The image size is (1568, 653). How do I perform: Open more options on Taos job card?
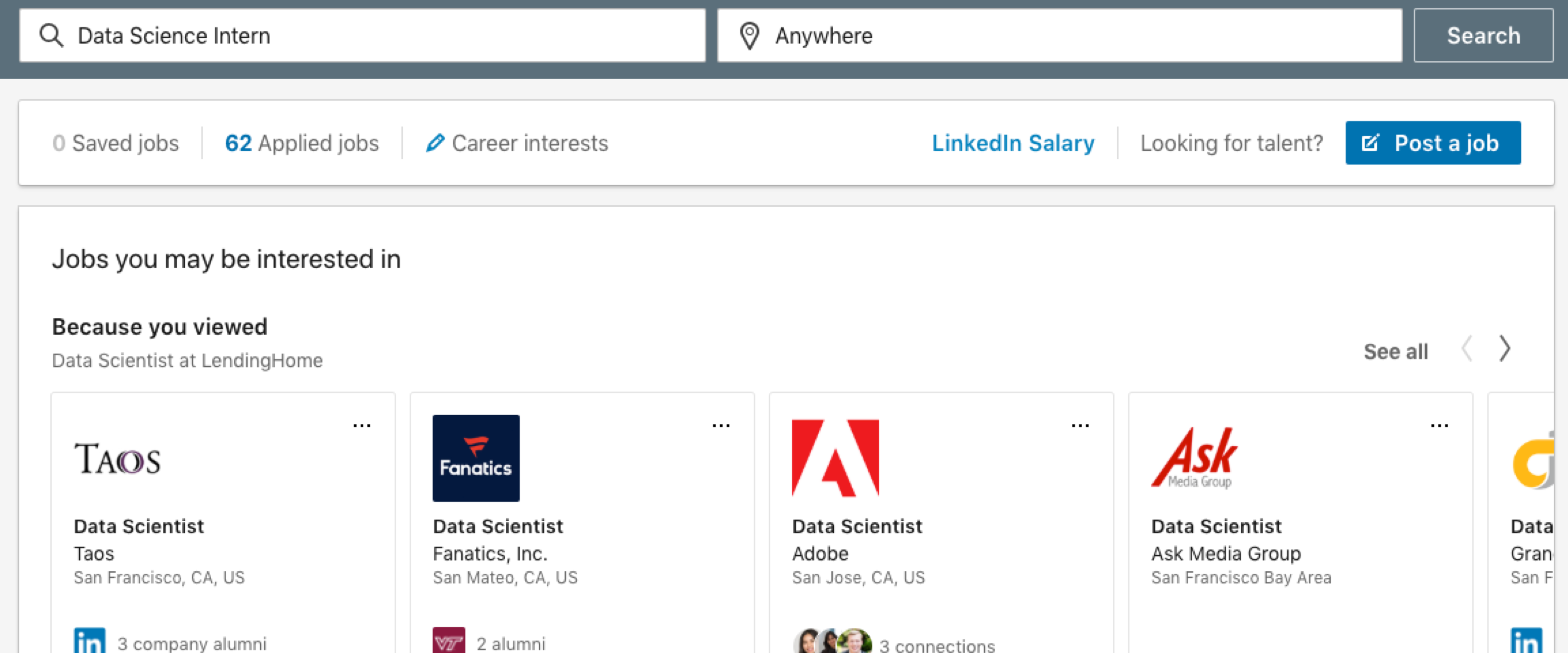(362, 425)
